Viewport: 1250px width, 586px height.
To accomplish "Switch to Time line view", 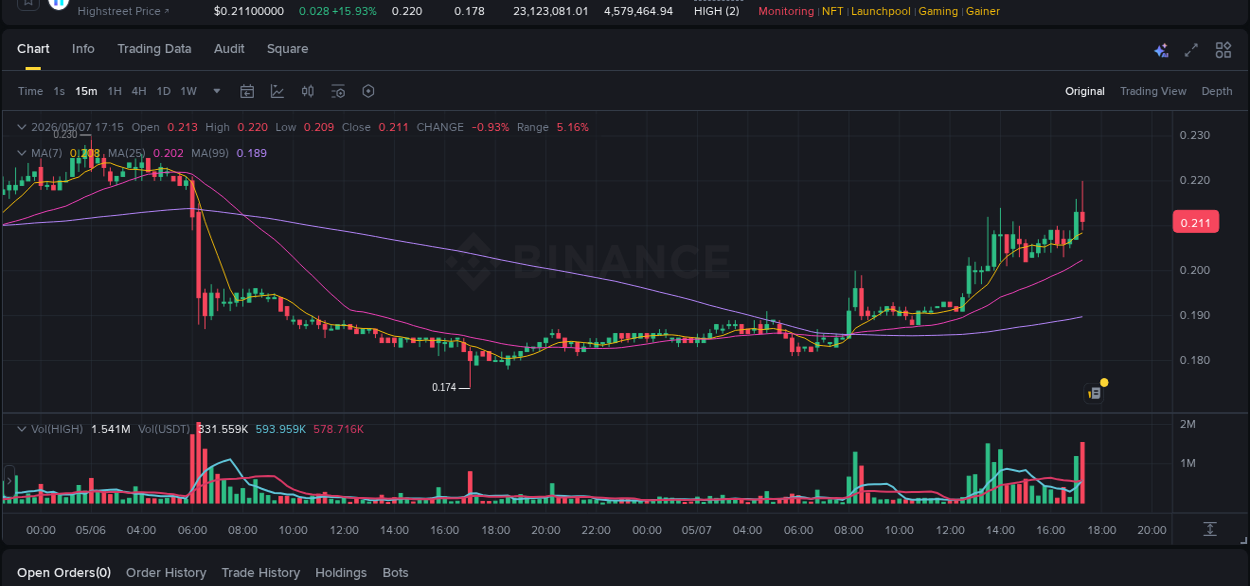I will coord(30,91).
